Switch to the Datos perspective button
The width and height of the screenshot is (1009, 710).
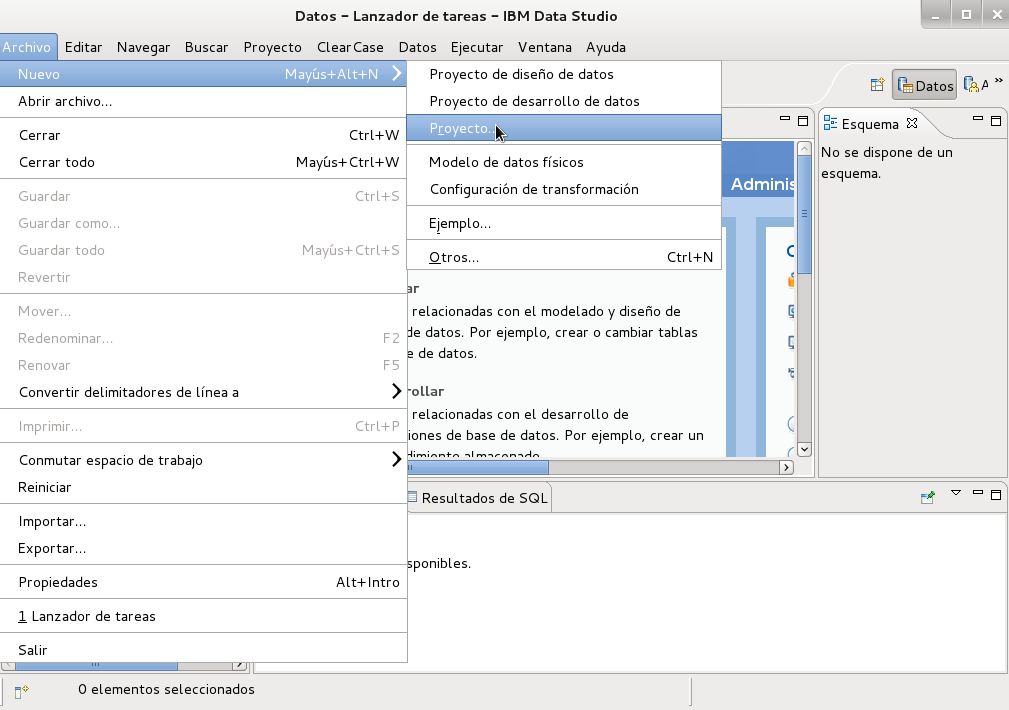pos(925,86)
